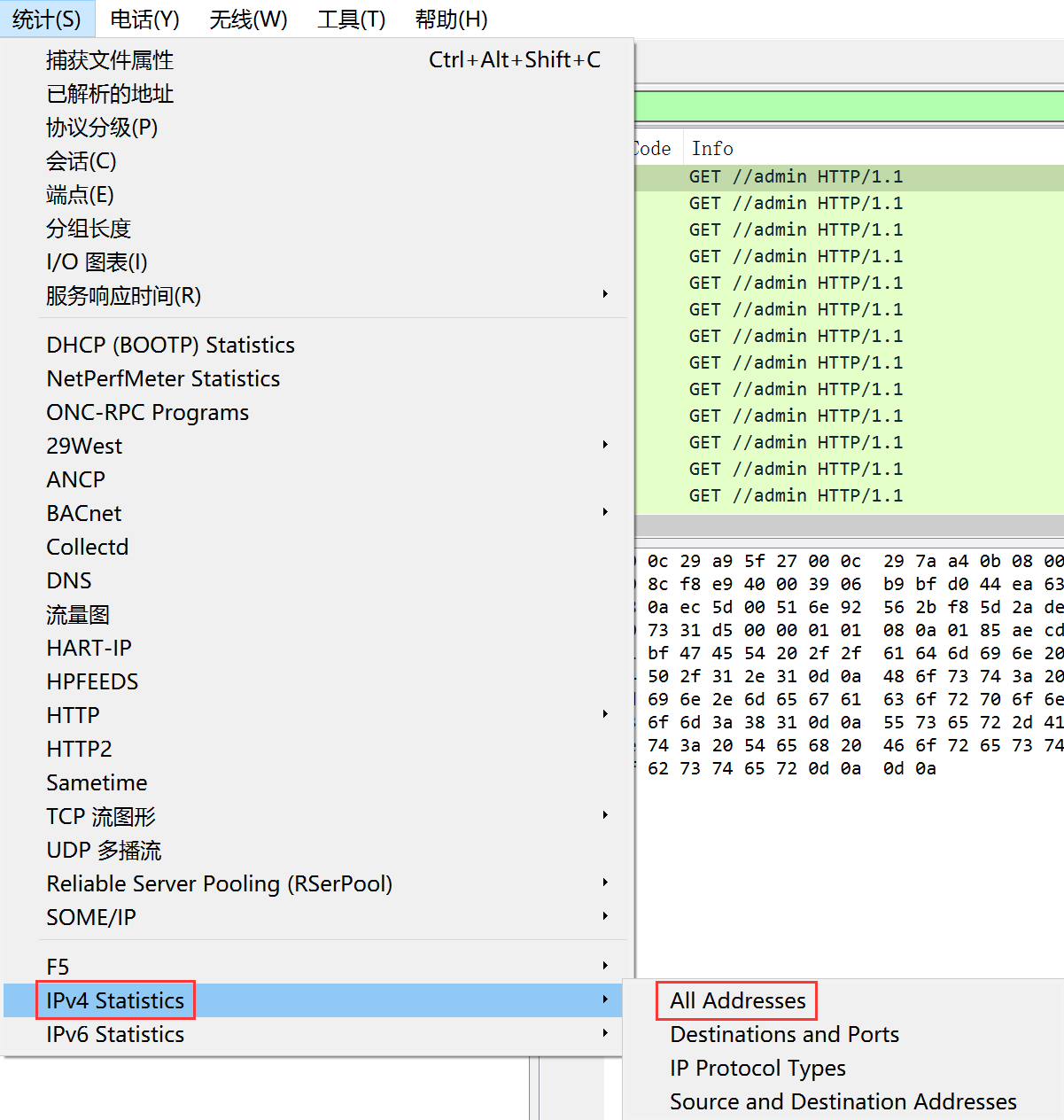
Task: Select Destinations and Ports option
Action: click(x=784, y=1034)
